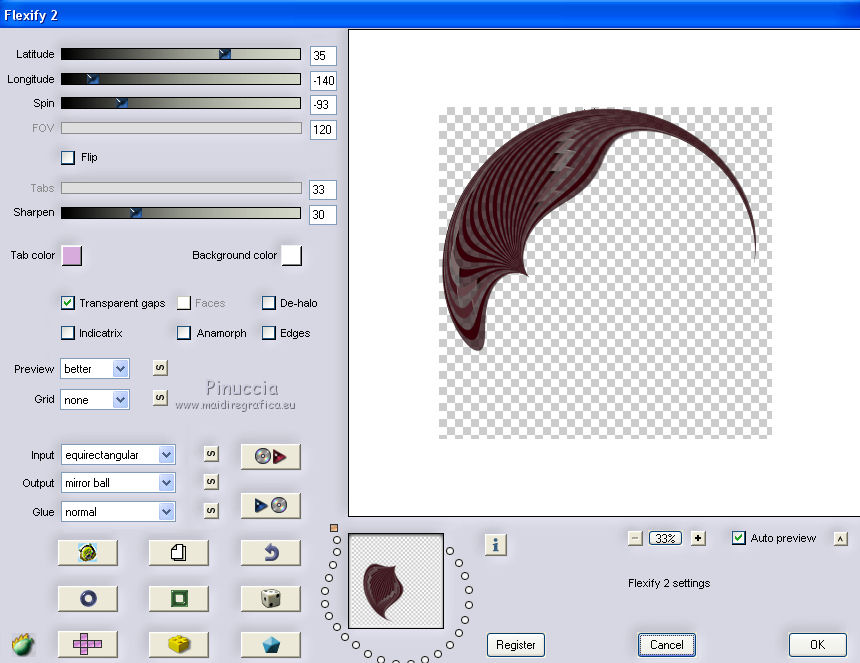The height and width of the screenshot is (663, 860).
Task: Click the dice randomize button
Action: coord(270,598)
